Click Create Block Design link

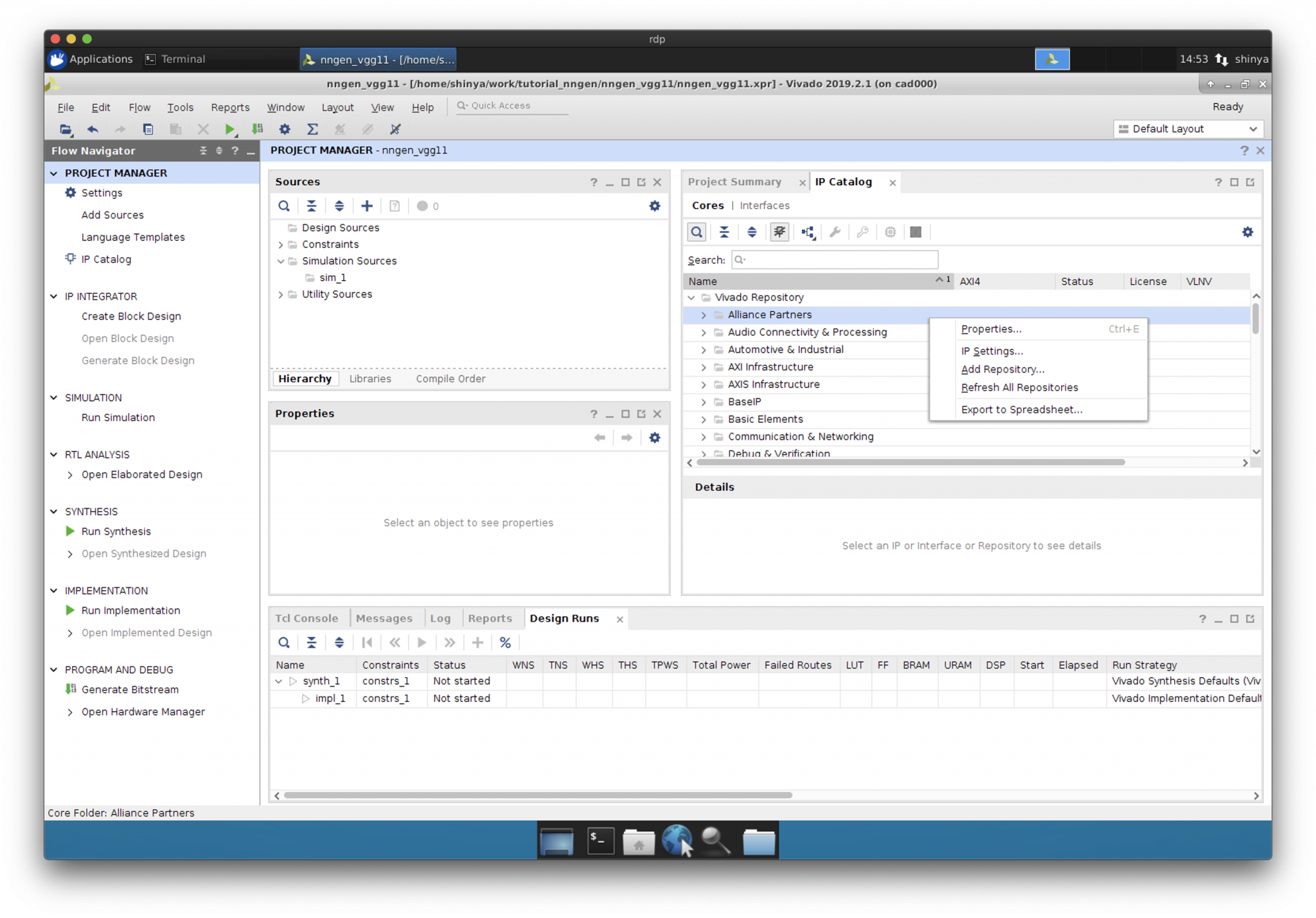[131, 316]
